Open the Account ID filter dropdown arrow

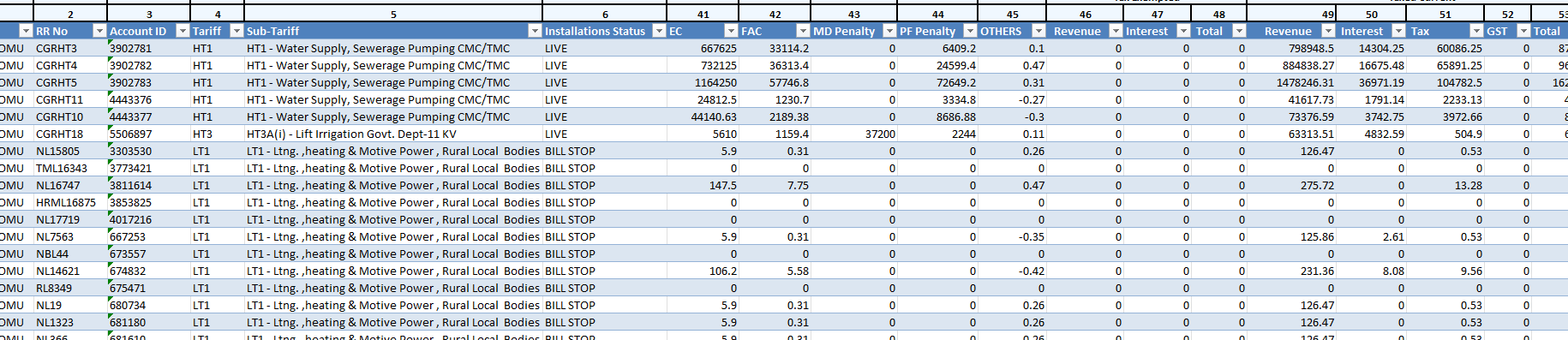[x=183, y=31]
